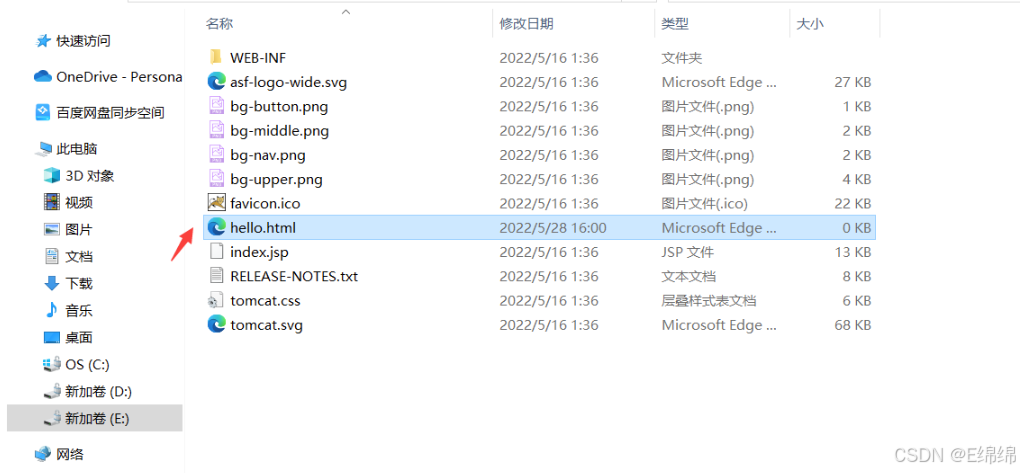Image resolution: width=1020 pixels, height=473 pixels.
Task: Click the 文档 documents icon
Action: coord(51,256)
